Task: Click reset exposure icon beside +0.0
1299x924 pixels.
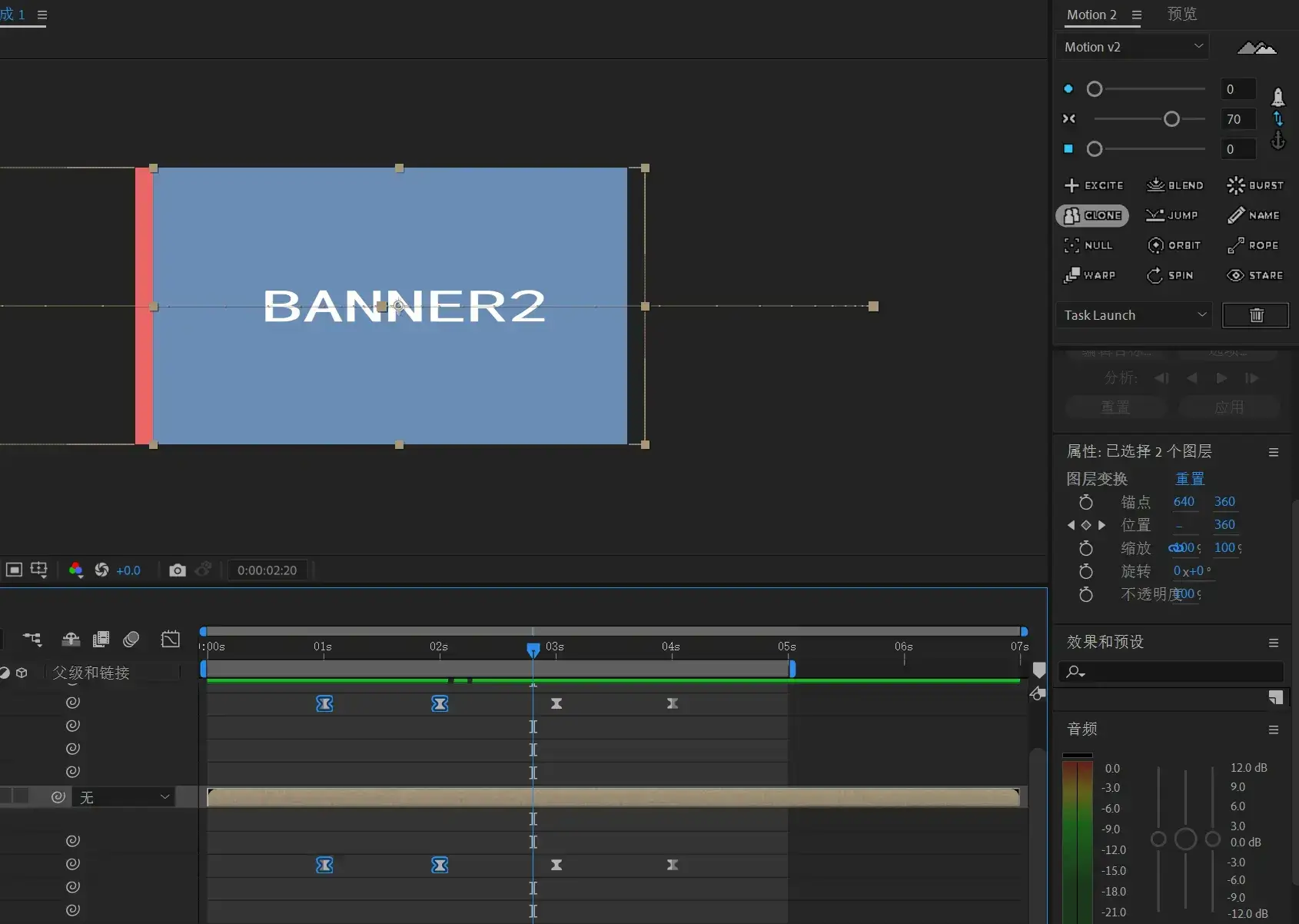Action: 101,570
